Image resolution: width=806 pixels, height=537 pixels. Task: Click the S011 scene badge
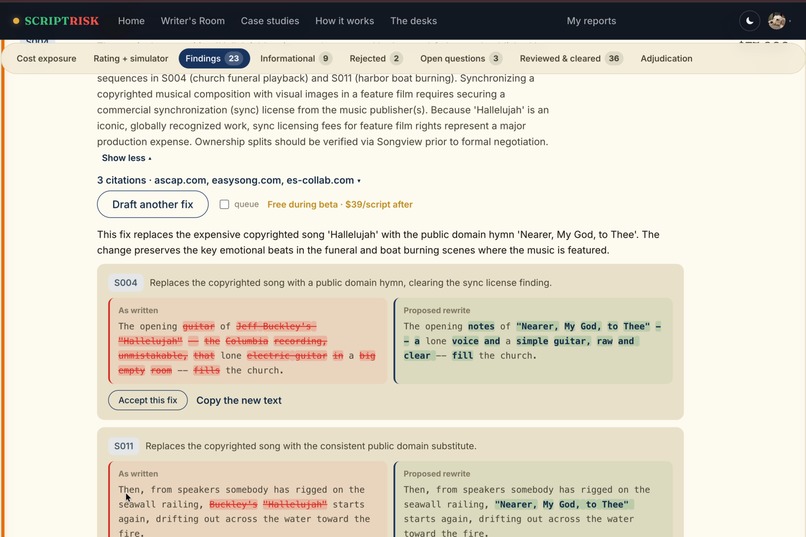pyautogui.click(x=123, y=446)
